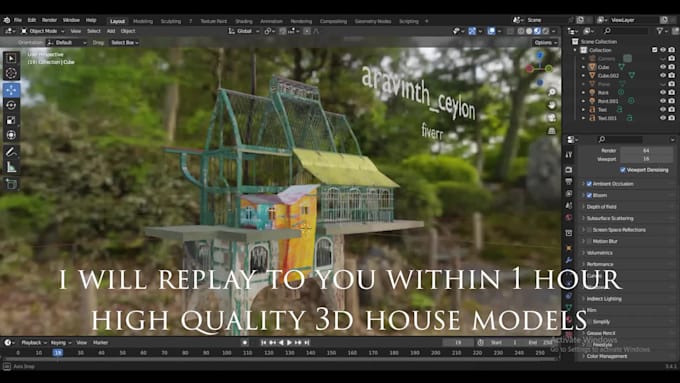Pick the Transform tool in left toolbar

point(11,135)
